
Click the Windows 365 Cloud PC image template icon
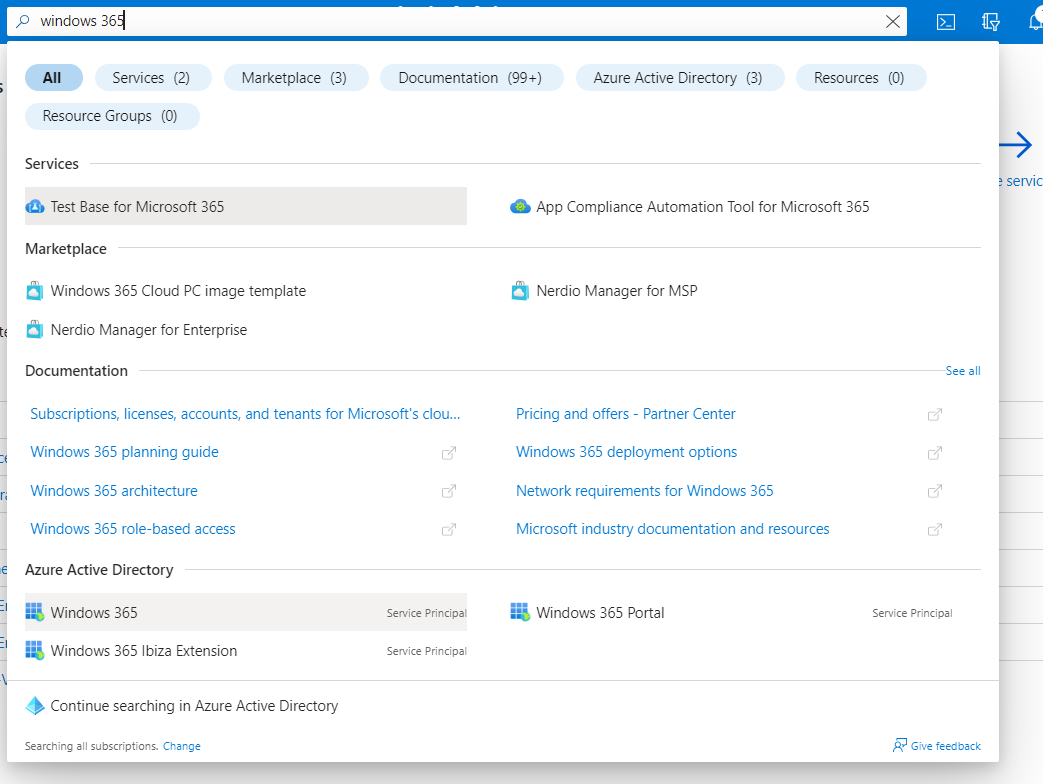tap(35, 290)
